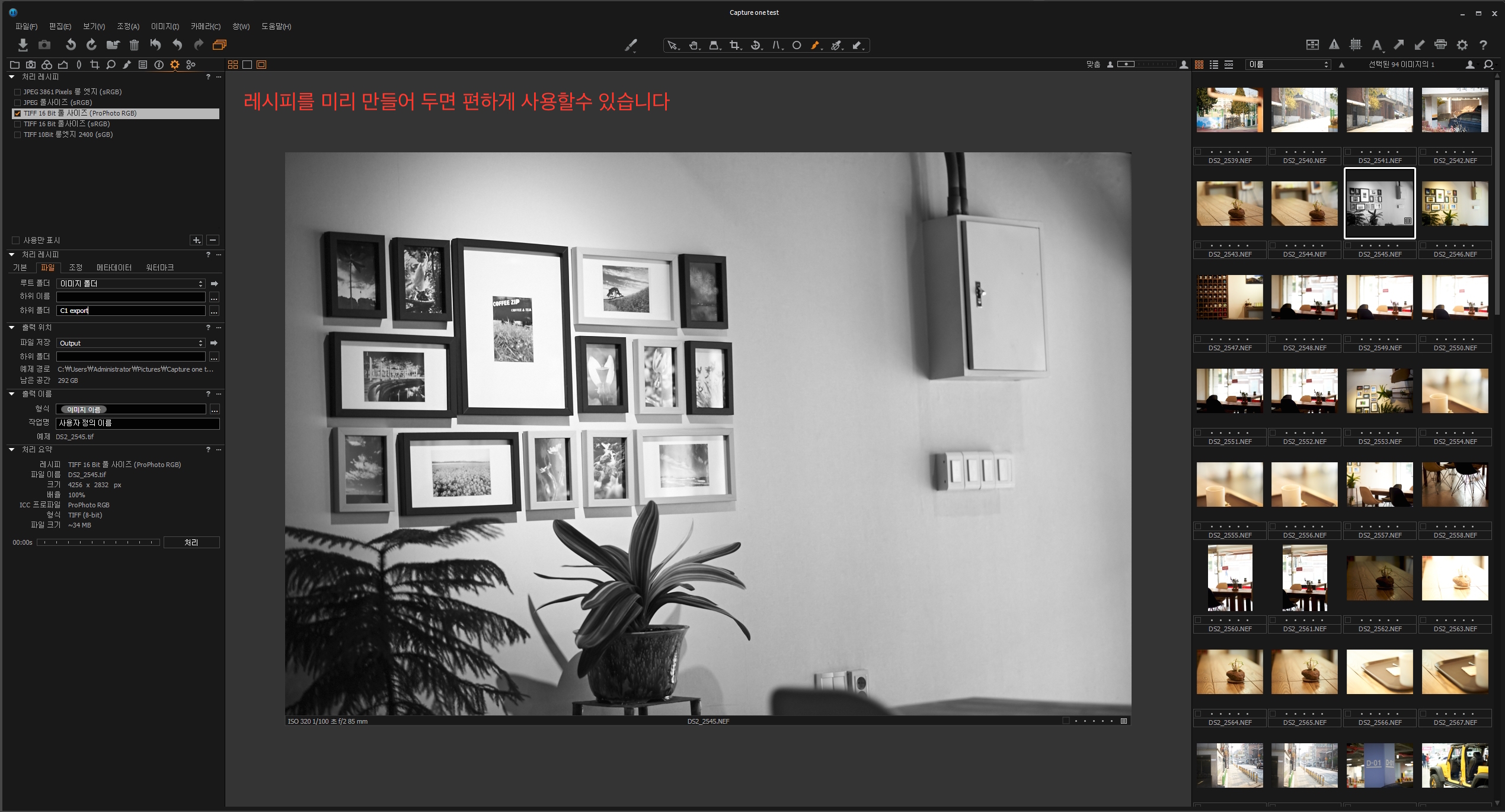Select the Pan hand tool
Screen dimensions: 1505x812
pos(694,46)
